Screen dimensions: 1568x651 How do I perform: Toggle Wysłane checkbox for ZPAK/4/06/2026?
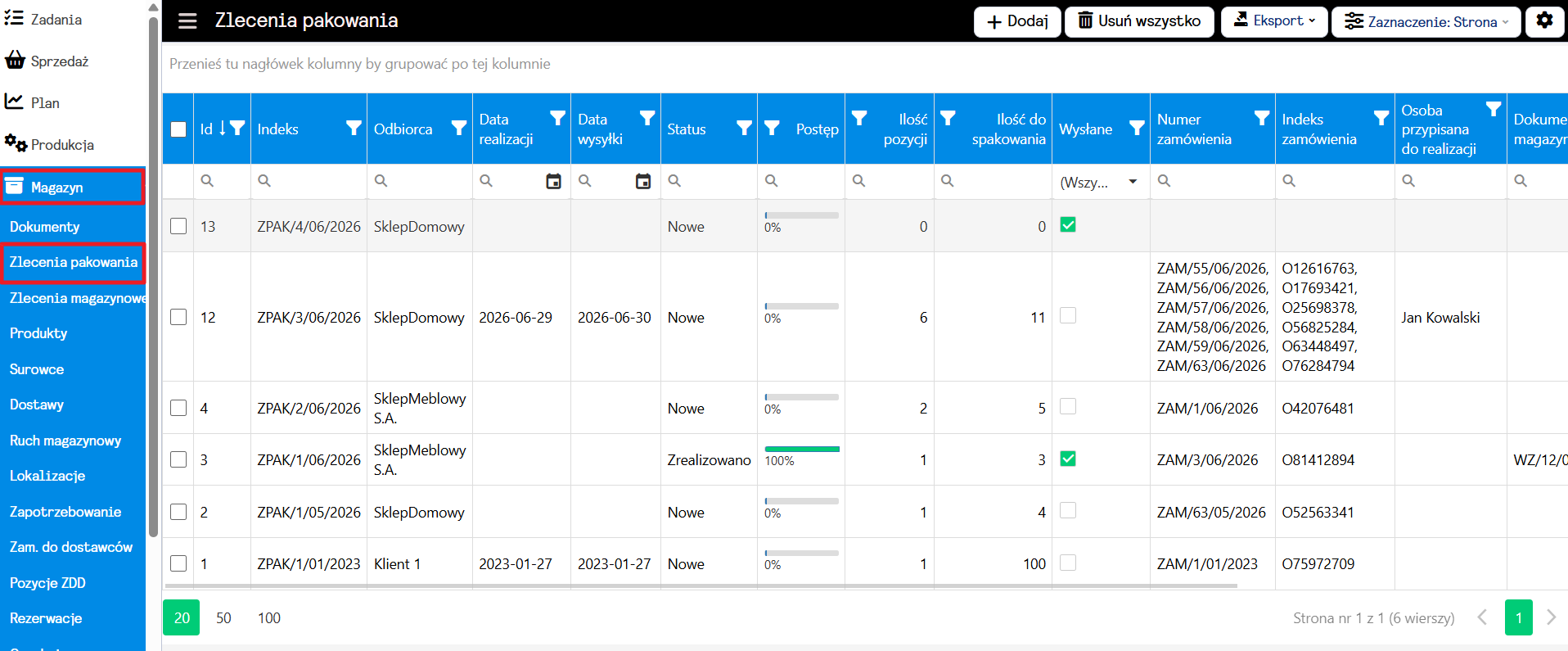click(1068, 225)
